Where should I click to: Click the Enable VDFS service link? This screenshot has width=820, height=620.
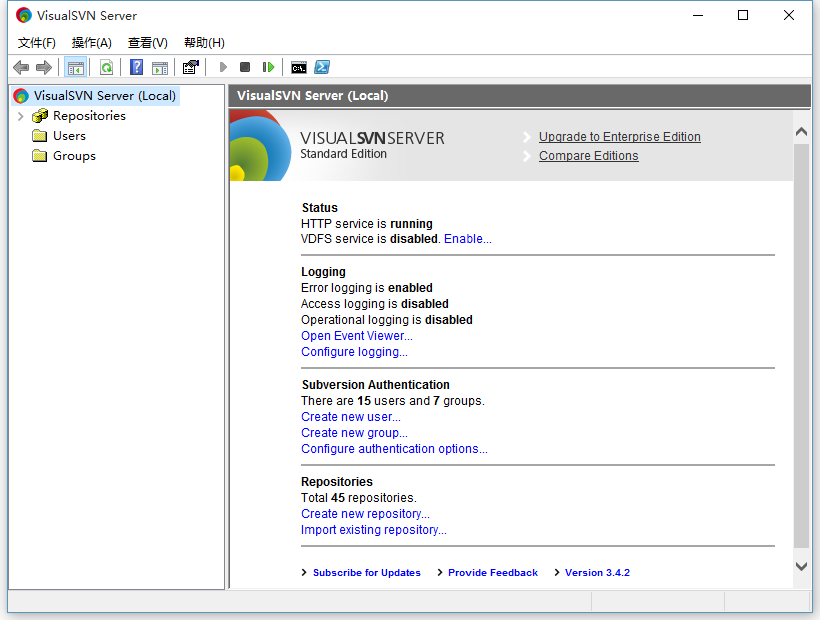pyautogui.click(x=467, y=239)
